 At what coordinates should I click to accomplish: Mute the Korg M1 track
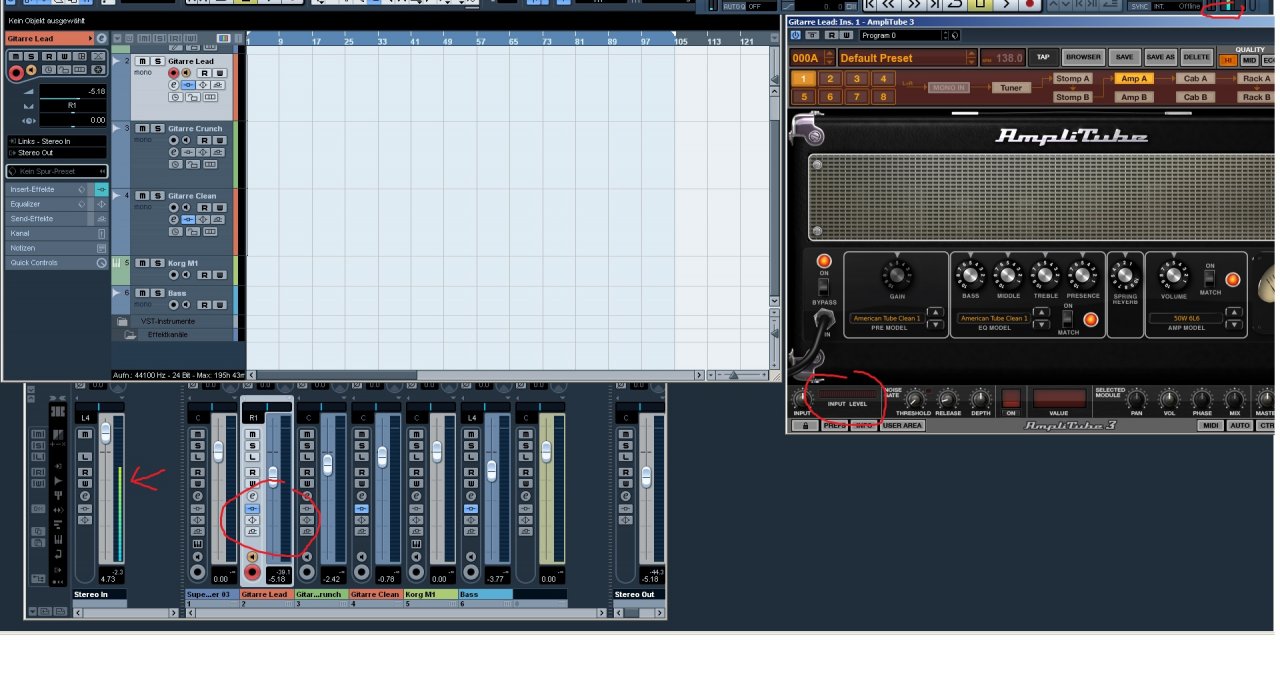142,262
